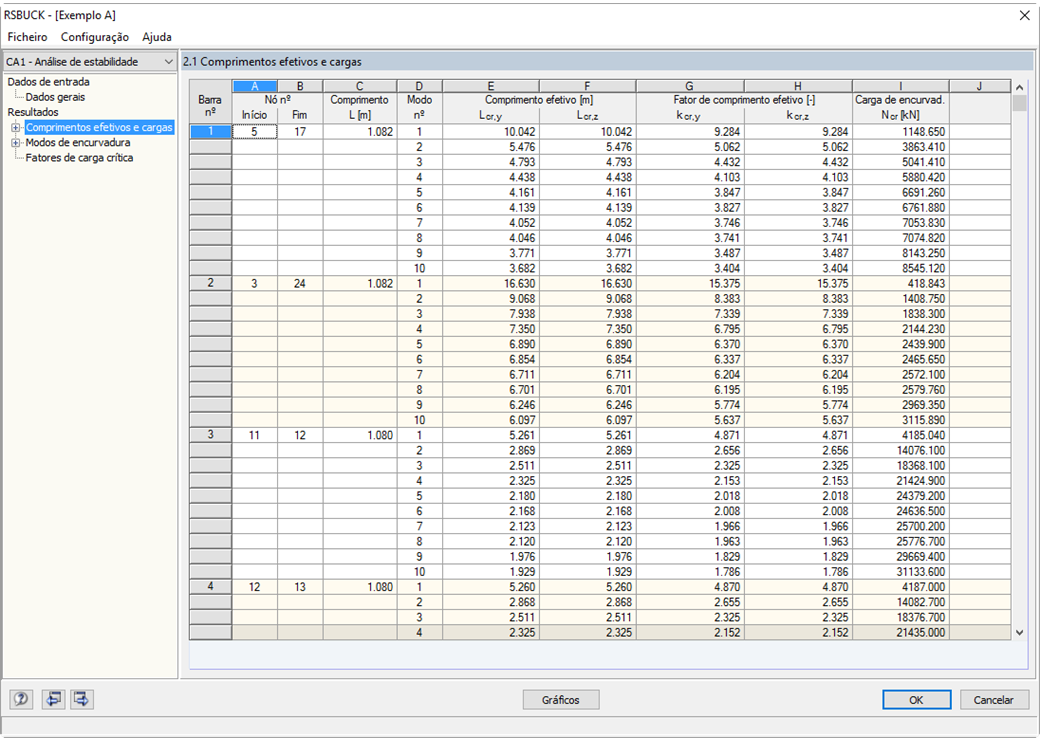Select column I header
This screenshot has height=742, width=1040.
[901, 86]
